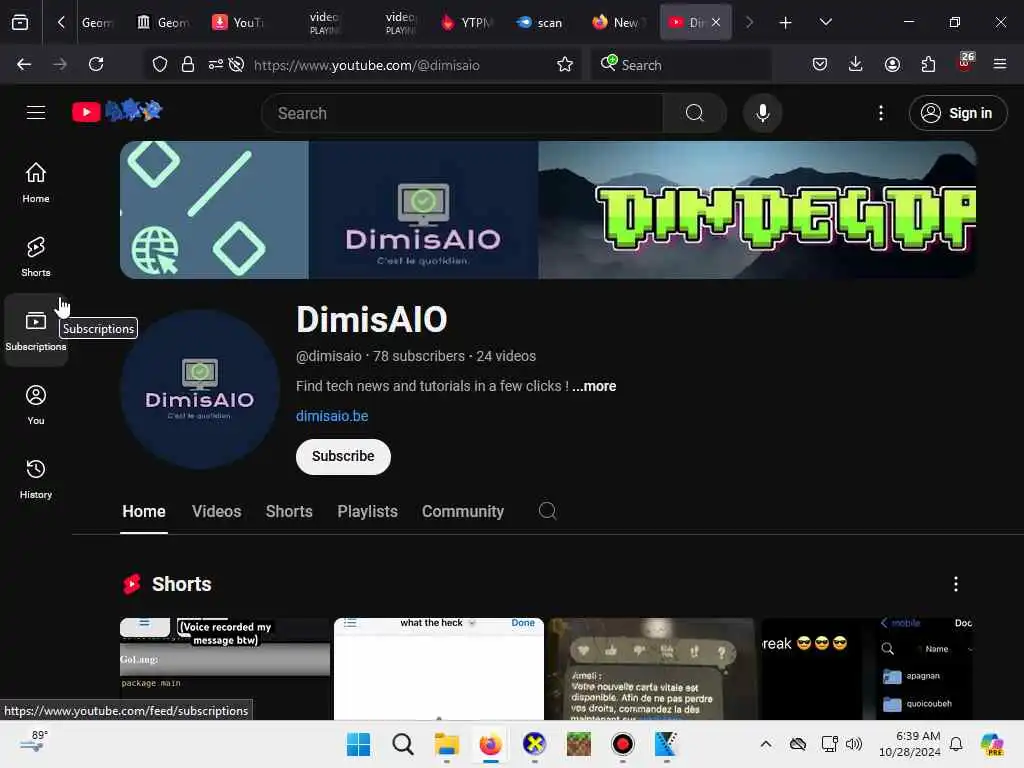Open notifications bell in taskbar
The width and height of the screenshot is (1024, 768).
955,744
